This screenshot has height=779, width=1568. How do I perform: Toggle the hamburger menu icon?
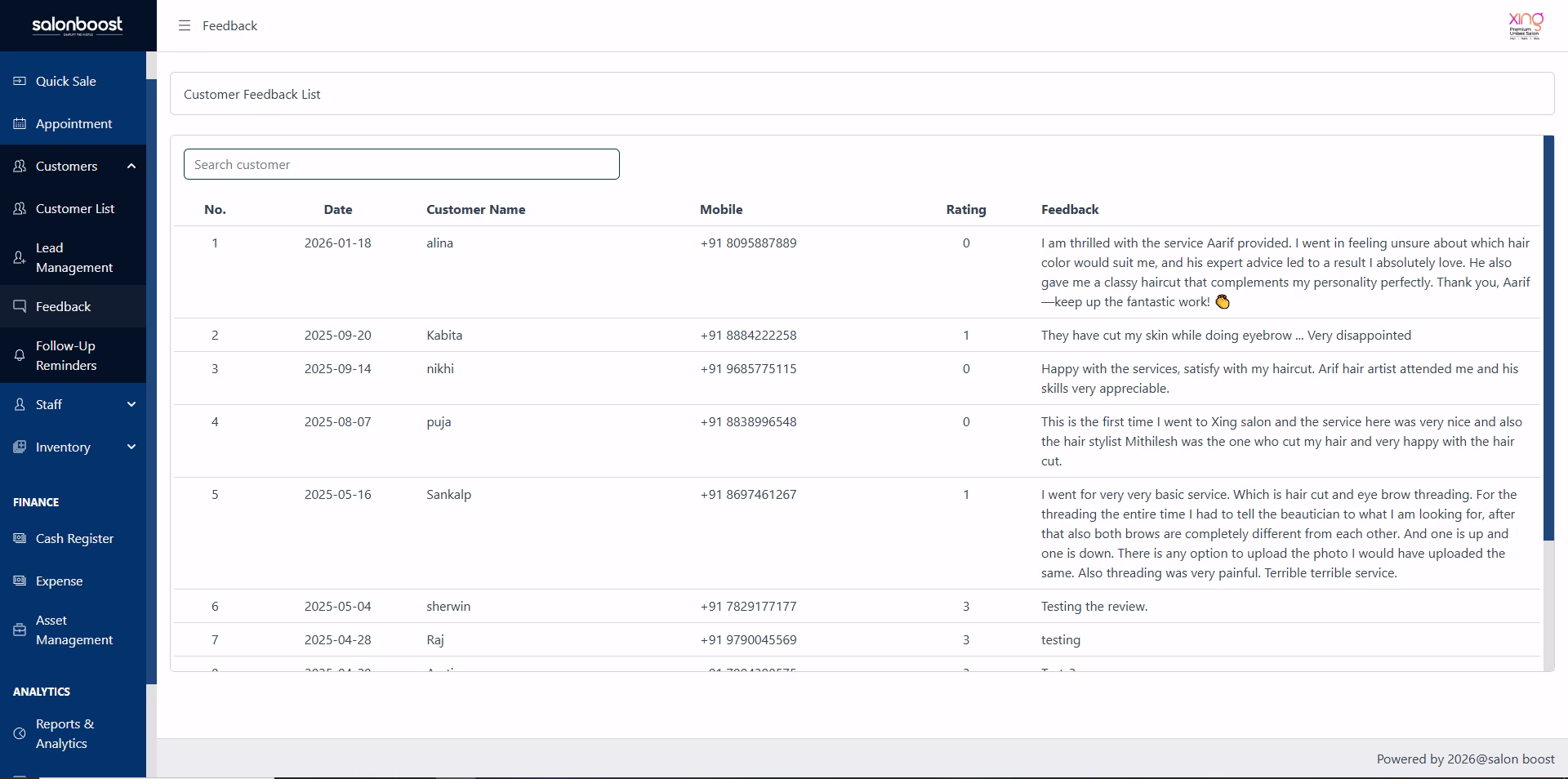pos(185,25)
